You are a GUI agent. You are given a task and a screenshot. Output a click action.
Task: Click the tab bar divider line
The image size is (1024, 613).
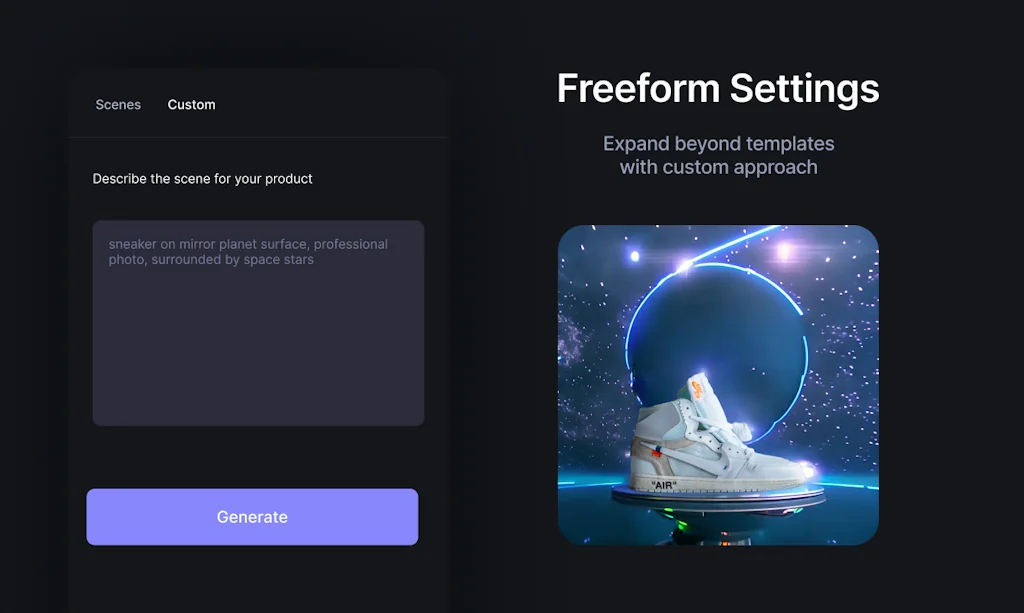point(258,137)
